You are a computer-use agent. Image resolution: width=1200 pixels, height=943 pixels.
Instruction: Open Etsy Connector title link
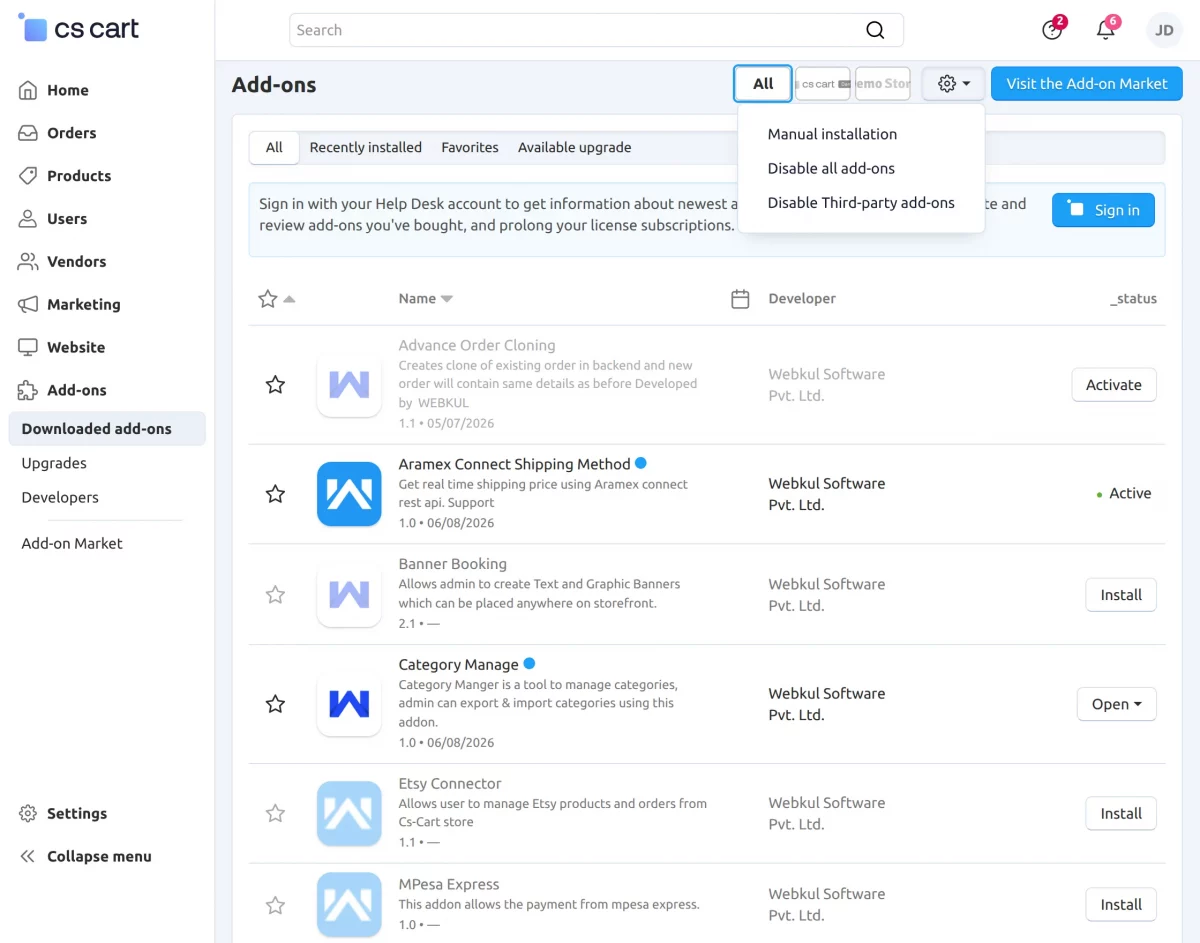pyautogui.click(x=450, y=784)
